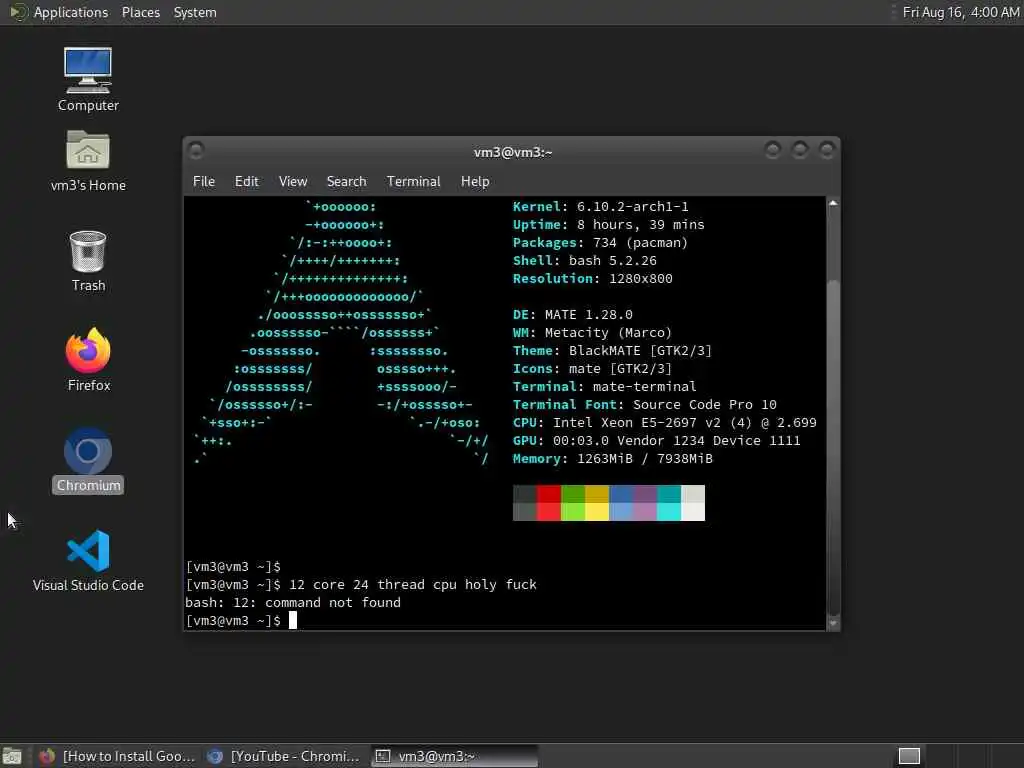
Task: Open the Places menu
Action: click(x=140, y=12)
